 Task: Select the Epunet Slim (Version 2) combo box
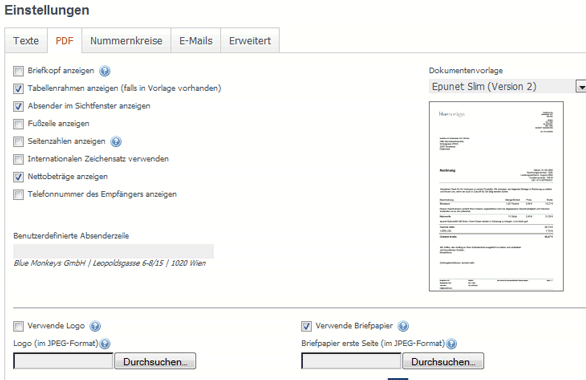[x=507, y=87]
